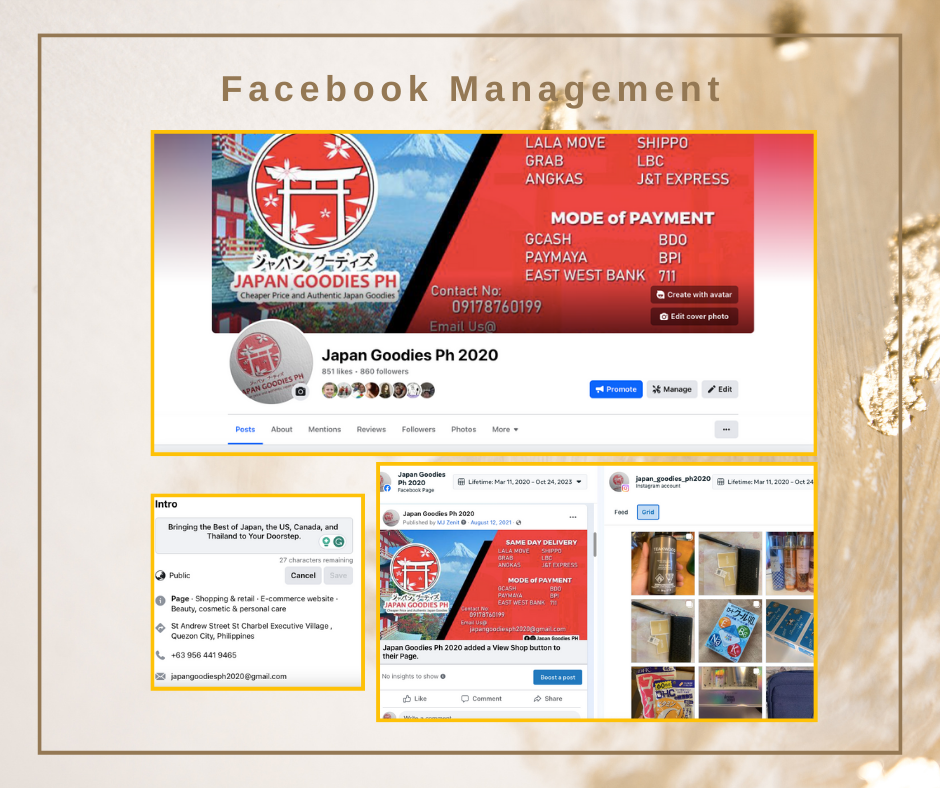Click the Cancel button in the Intro panel
Screen dimensions: 940x788
(x=303, y=575)
